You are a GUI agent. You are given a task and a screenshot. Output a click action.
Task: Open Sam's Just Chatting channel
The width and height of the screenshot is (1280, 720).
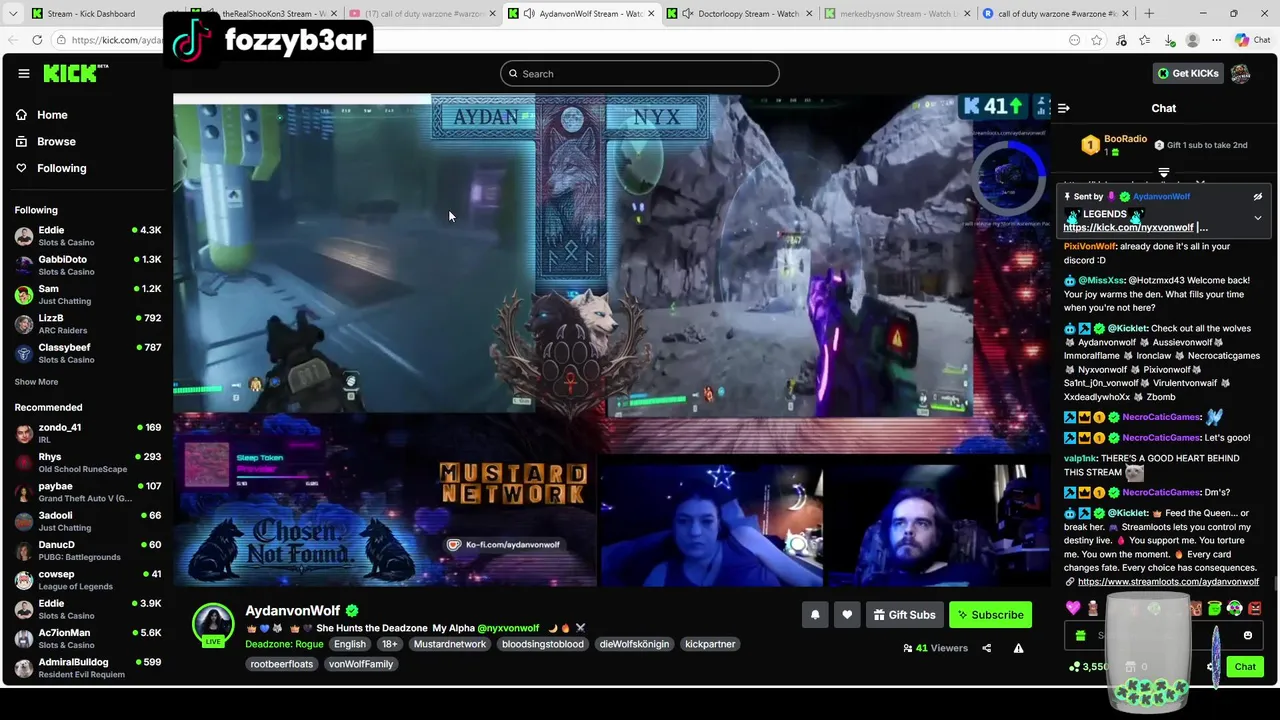tap(88, 294)
